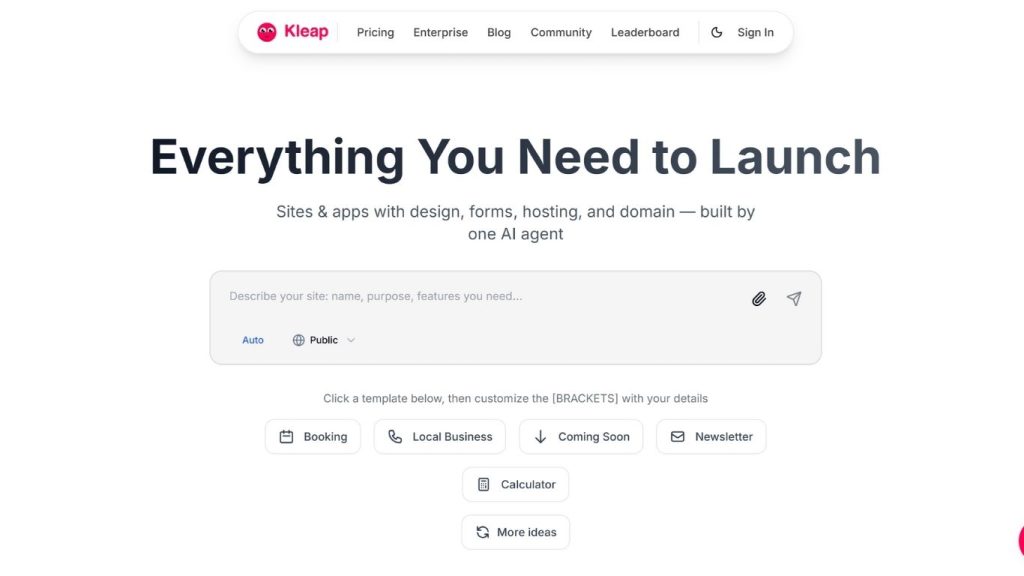
Task: Click the site description input field
Action: click(x=450, y=296)
